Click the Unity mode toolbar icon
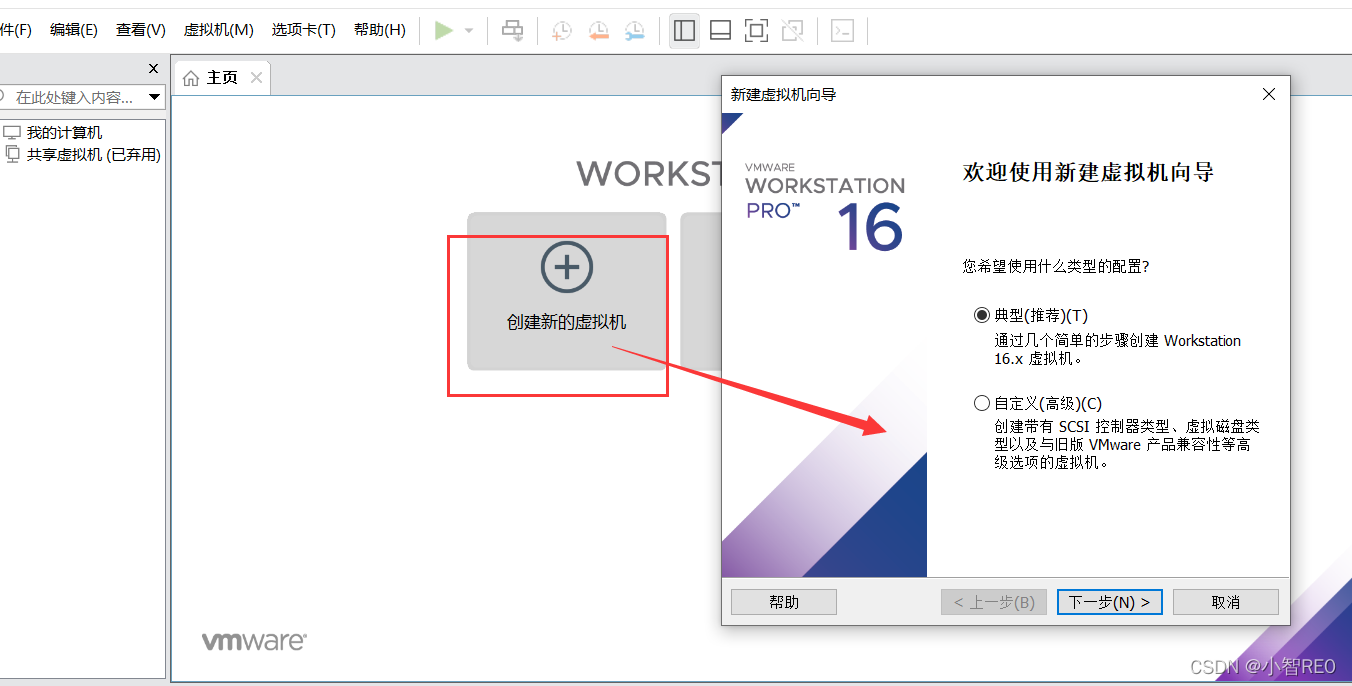Viewport: 1352px width, 686px height. click(x=793, y=30)
